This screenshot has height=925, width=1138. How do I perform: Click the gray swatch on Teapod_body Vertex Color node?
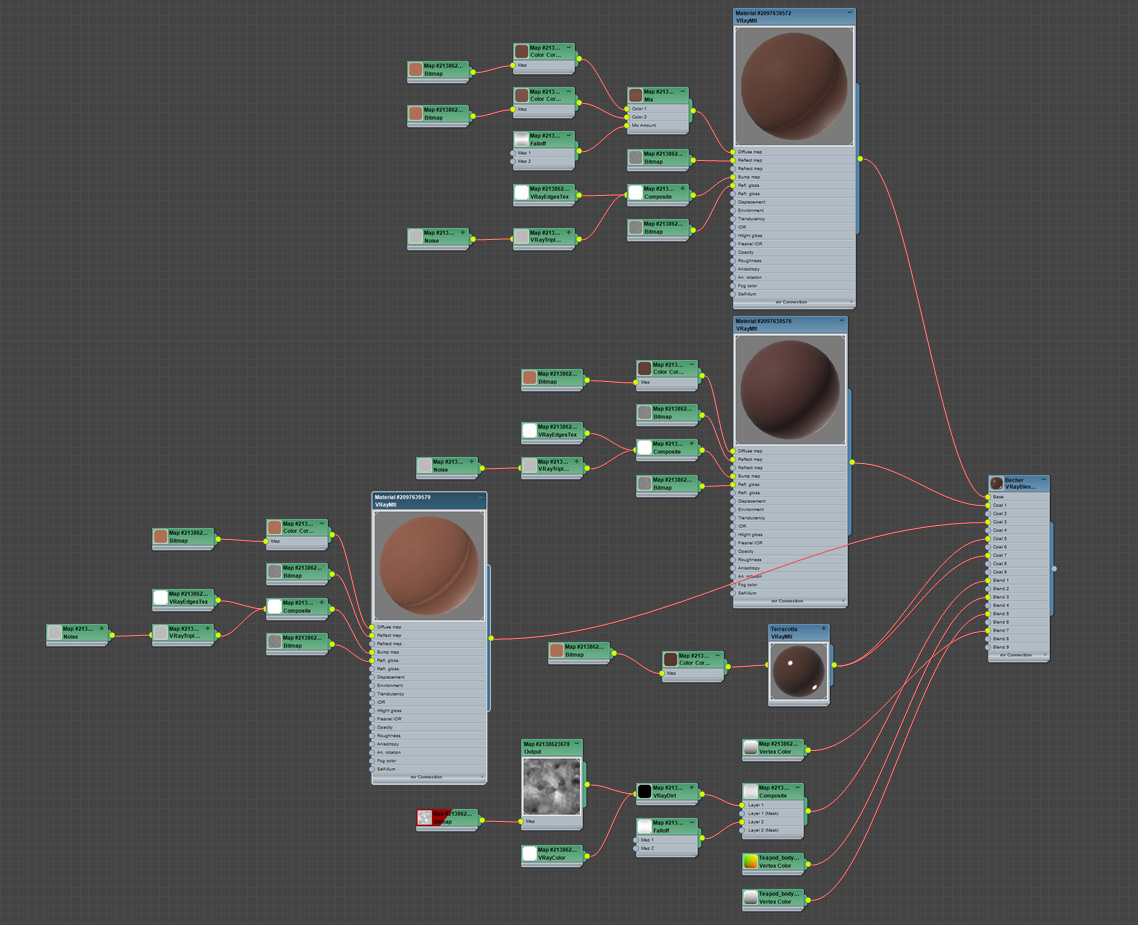click(x=750, y=897)
